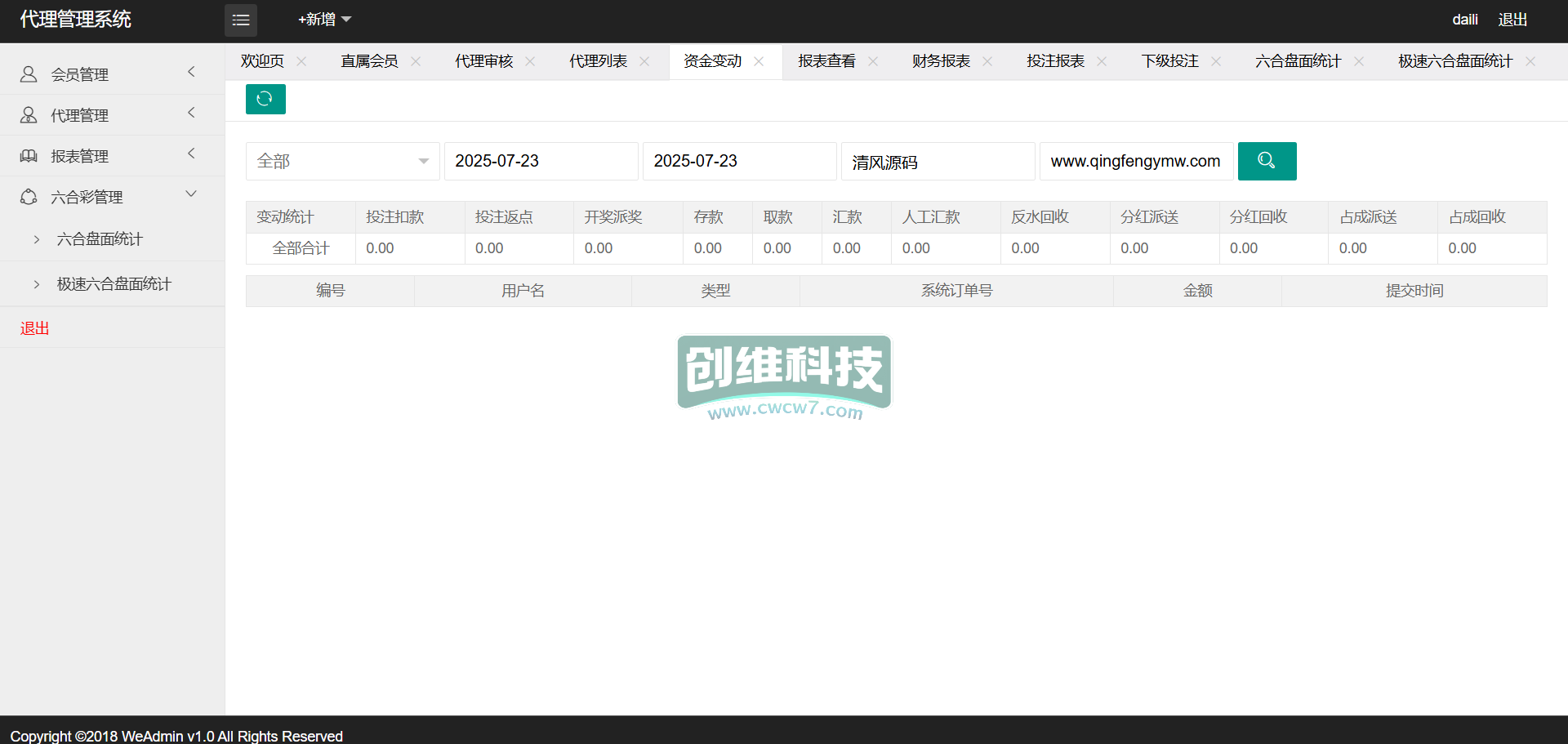This screenshot has height=744, width=1568.
Task: Select the 六合盘面统计 tab in tab bar
Action: (1298, 61)
